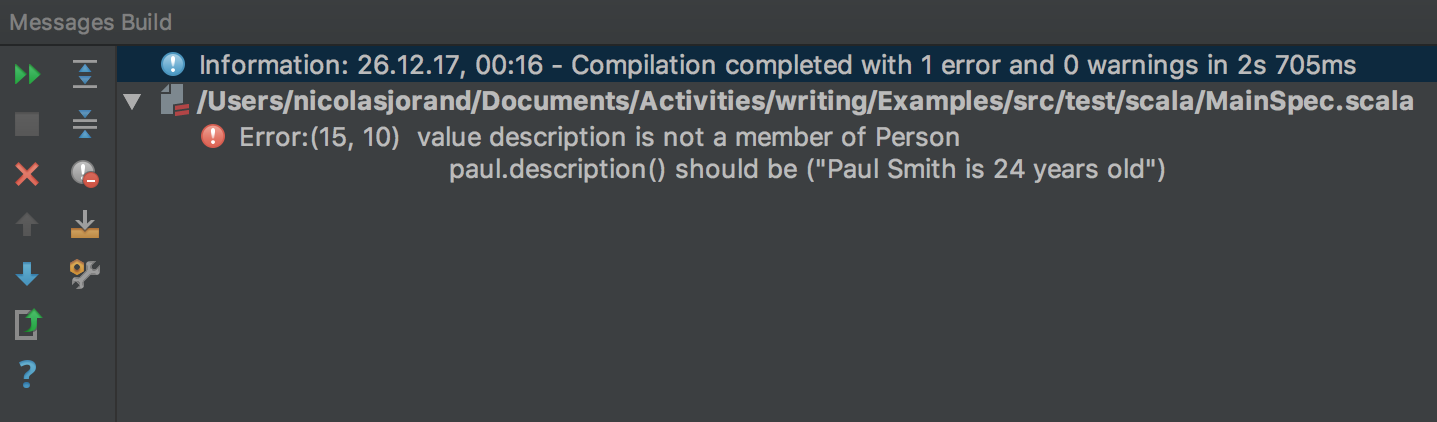Click the paul.description() code line
Screen dimensions: 1437x422
[x=807, y=170]
